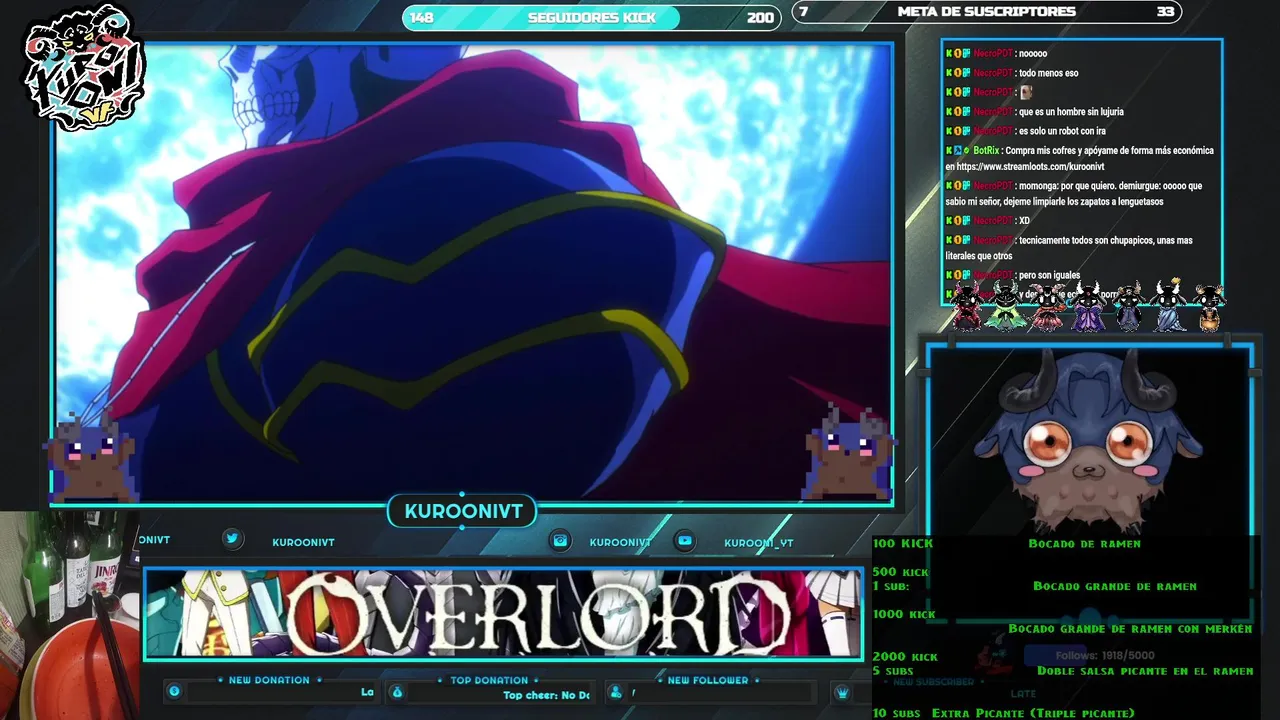The width and height of the screenshot is (1280, 720).
Task: Click the big-eyed goat VTuber avatar
Action: click(x=1090, y=440)
